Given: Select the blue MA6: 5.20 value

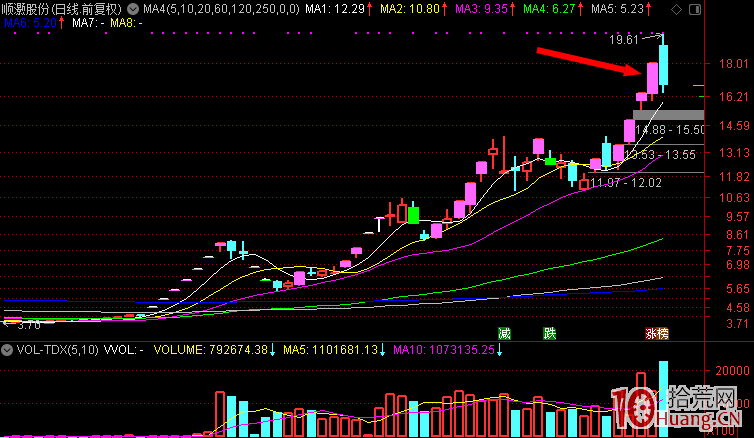Looking at the screenshot, I should coord(30,23).
